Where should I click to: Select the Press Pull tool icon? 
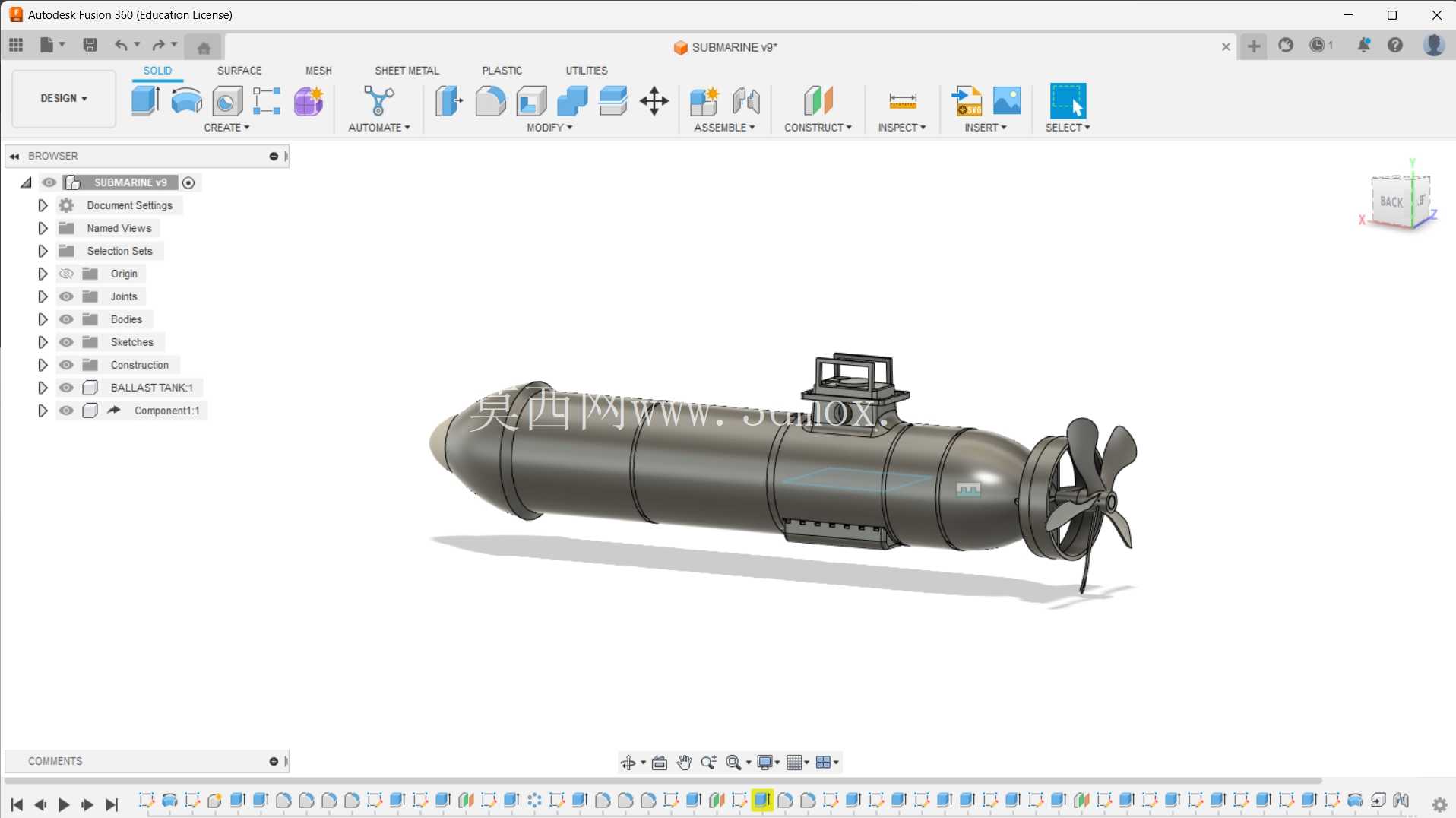pyautogui.click(x=449, y=100)
